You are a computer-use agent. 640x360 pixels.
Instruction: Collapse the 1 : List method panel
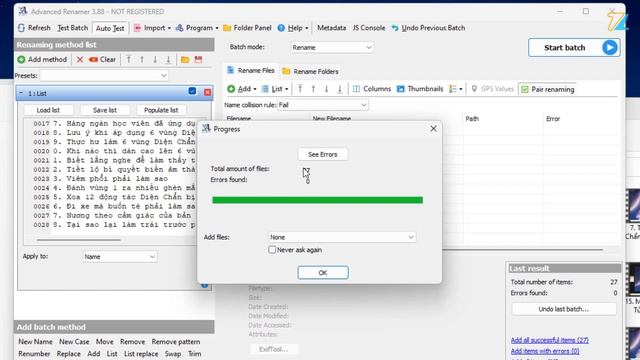21,93
